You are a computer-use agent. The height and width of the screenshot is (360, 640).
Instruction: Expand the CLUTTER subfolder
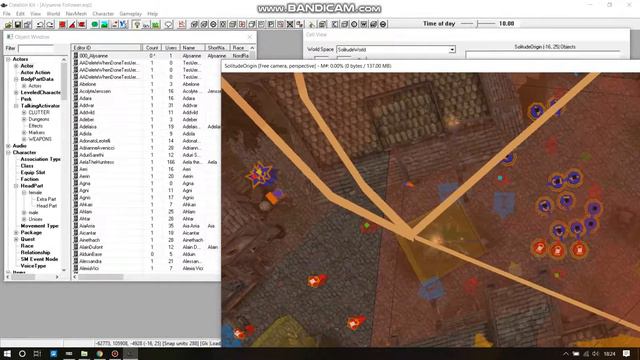(x=24, y=112)
